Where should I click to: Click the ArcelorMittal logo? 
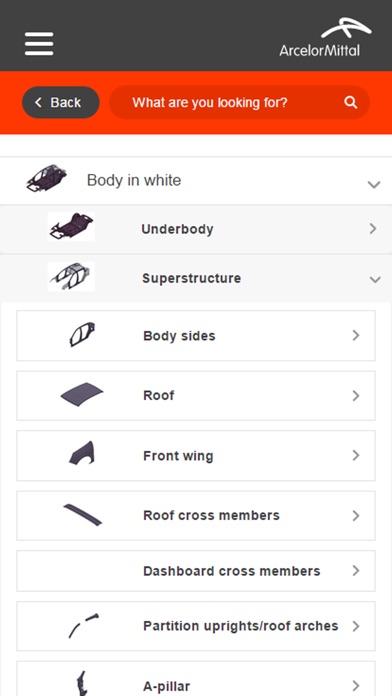pos(325,37)
